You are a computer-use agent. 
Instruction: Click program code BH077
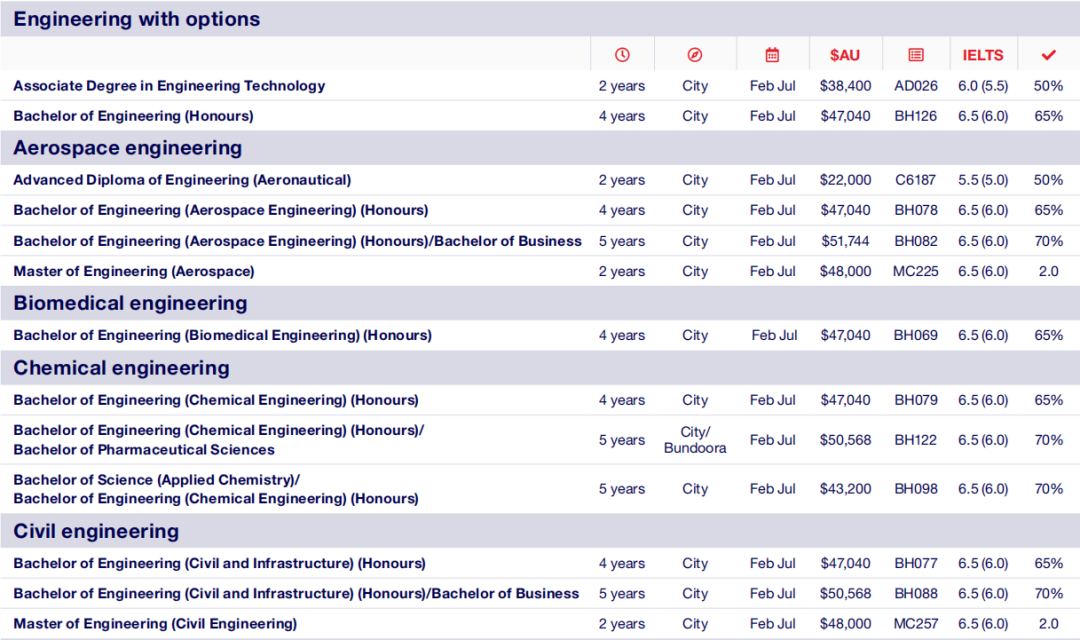[915, 564]
